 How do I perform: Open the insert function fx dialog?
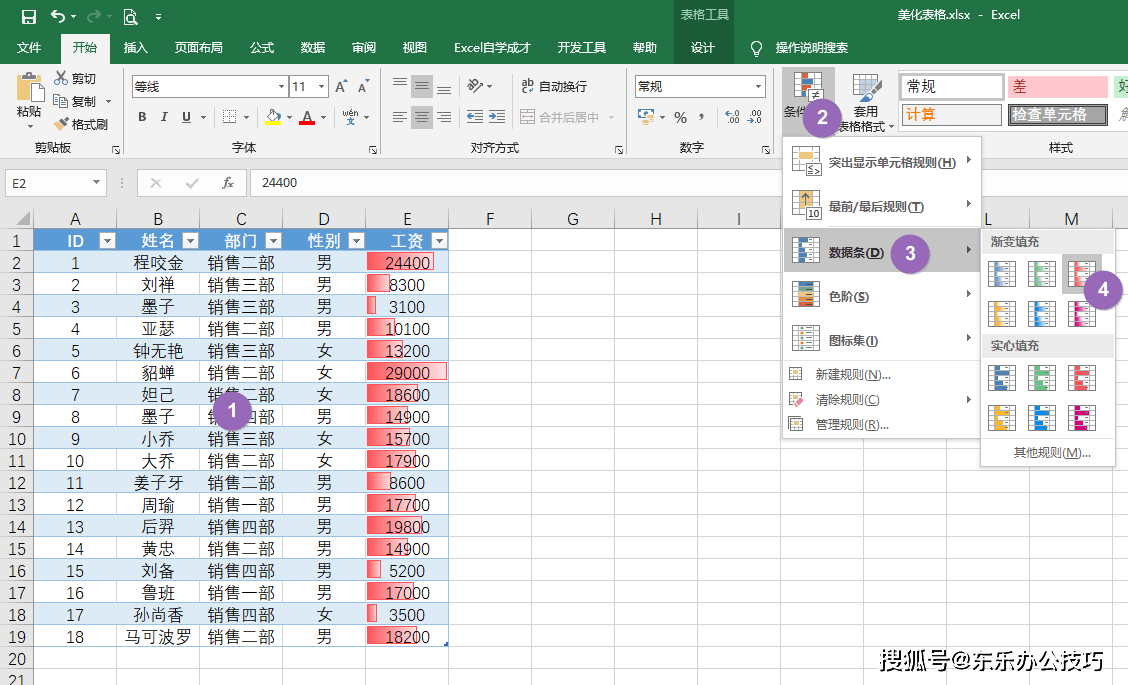tap(228, 183)
